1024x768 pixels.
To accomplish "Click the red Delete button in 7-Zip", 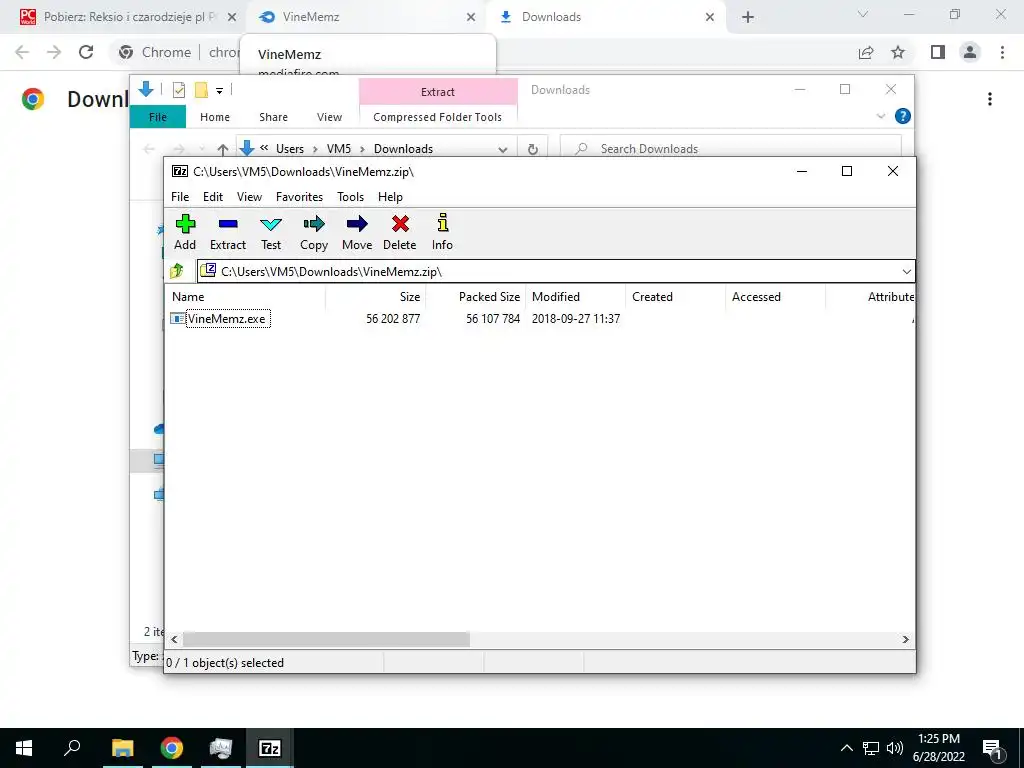I will point(400,232).
